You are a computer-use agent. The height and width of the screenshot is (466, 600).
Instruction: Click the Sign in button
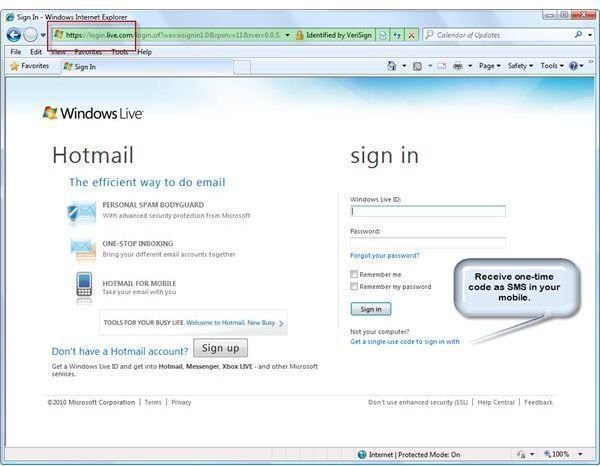pos(371,309)
